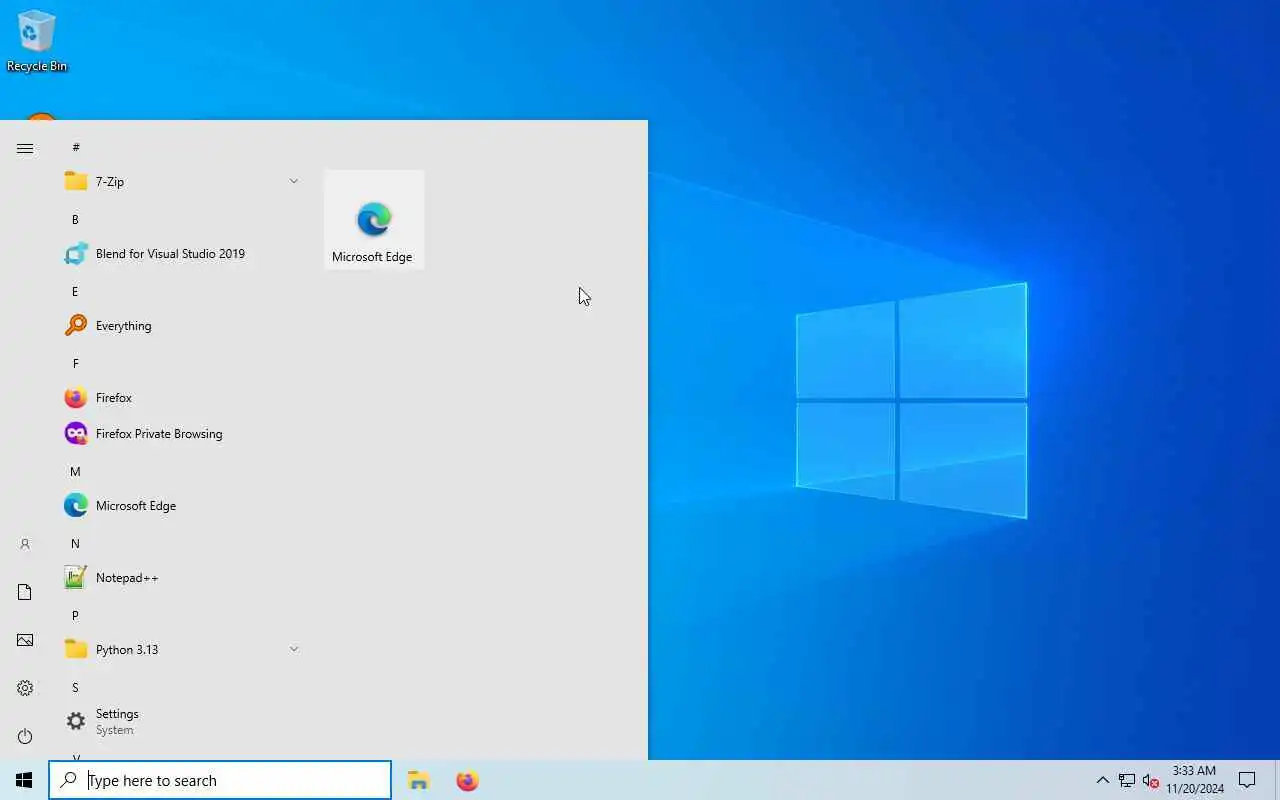Open Firefox from the taskbar
Viewport: 1280px width, 800px height.
point(467,780)
